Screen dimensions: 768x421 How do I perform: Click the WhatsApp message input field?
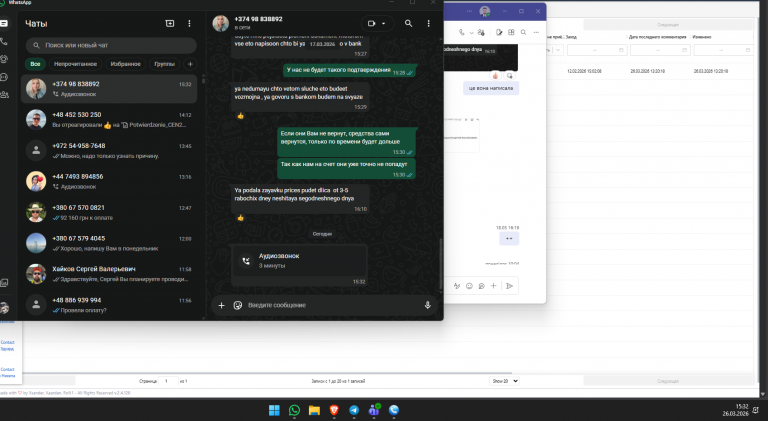[333, 305]
